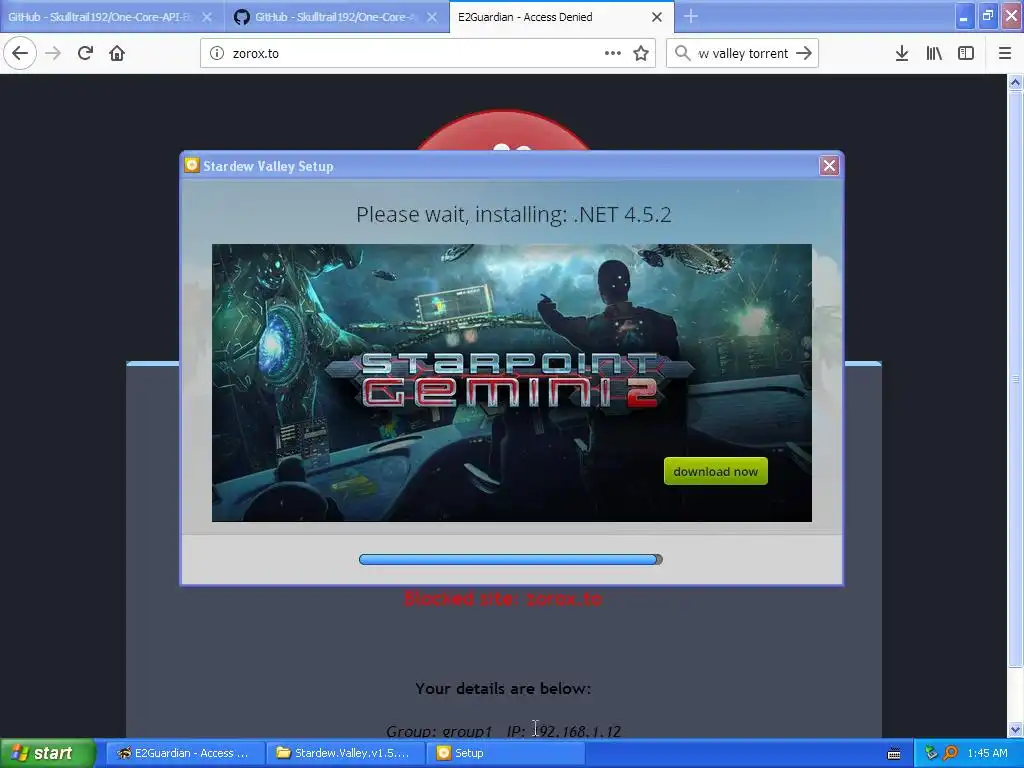Click the Group: group1 IP text

pyautogui.click(x=503, y=731)
